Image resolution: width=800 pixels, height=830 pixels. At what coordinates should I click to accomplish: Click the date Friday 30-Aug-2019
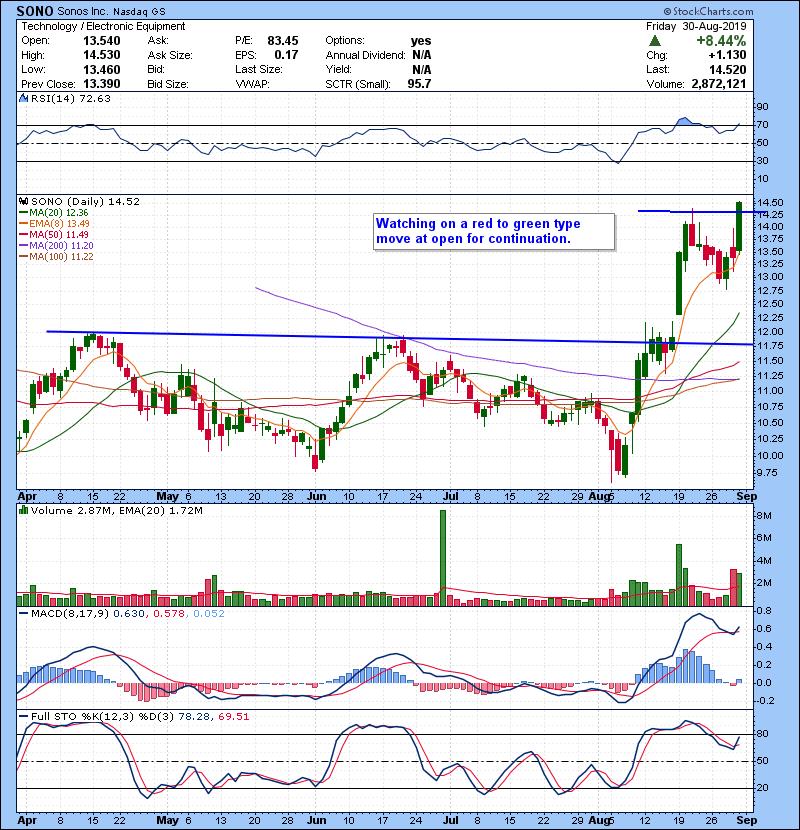pos(696,26)
